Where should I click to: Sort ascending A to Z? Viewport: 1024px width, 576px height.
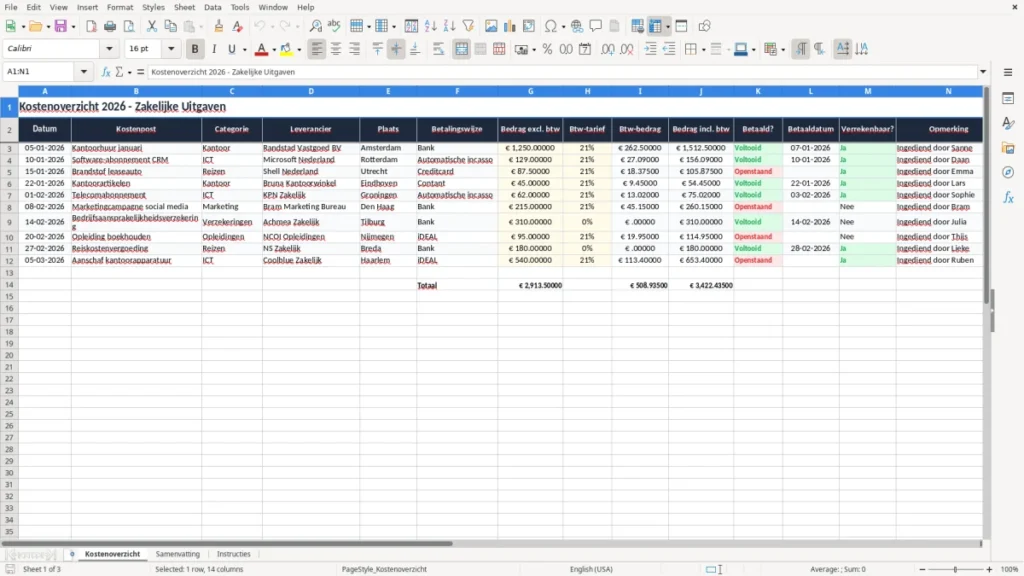tap(430, 26)
